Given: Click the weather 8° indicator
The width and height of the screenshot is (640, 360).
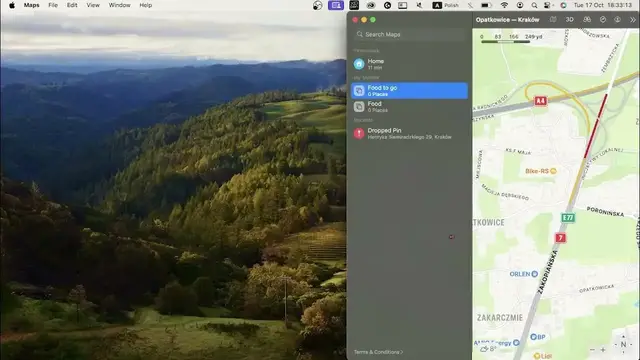Looking at the screenshot, I should click(489, 349).
